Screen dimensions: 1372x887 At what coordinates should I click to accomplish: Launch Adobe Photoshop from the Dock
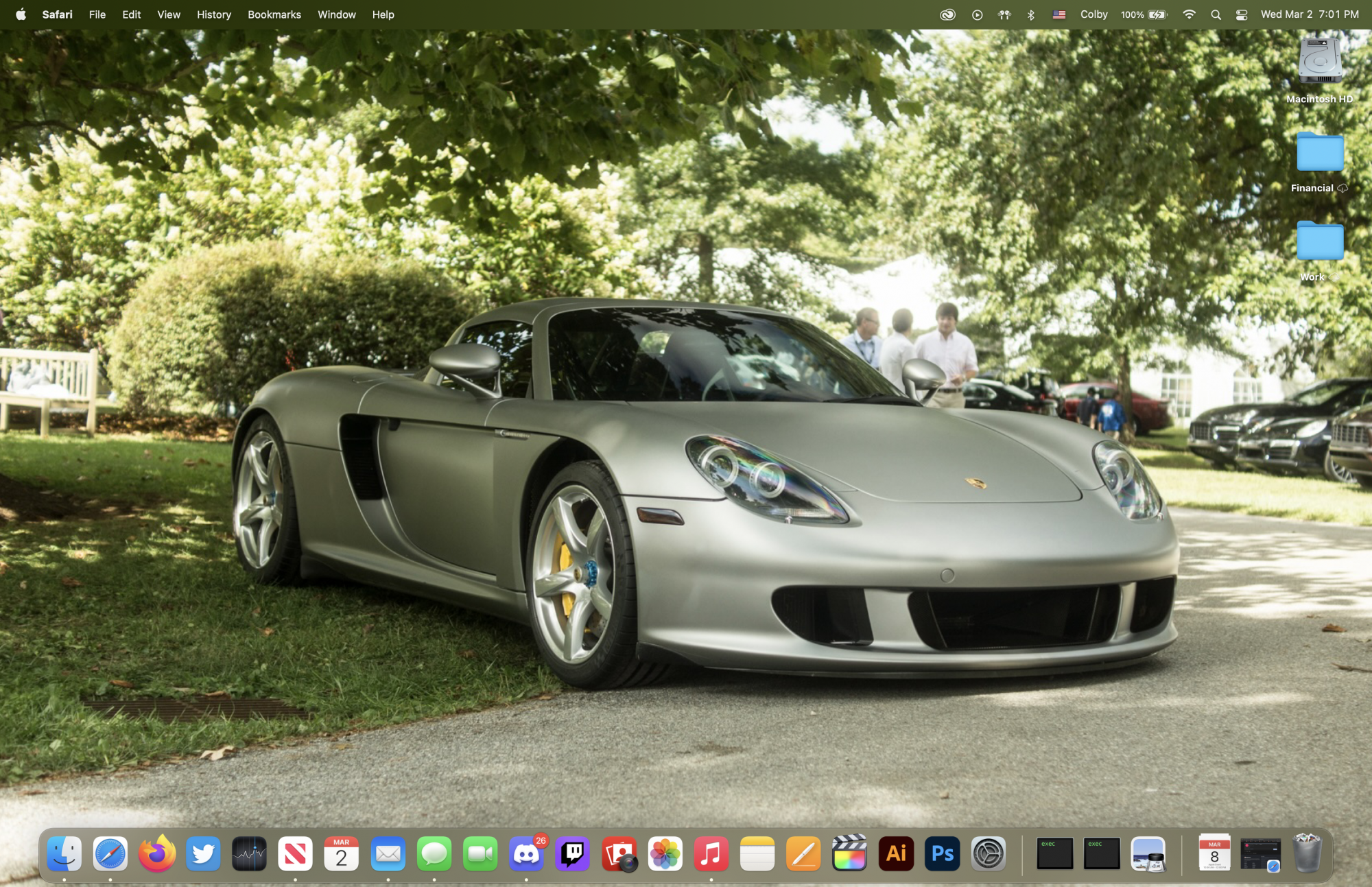[x=942, y=854]
